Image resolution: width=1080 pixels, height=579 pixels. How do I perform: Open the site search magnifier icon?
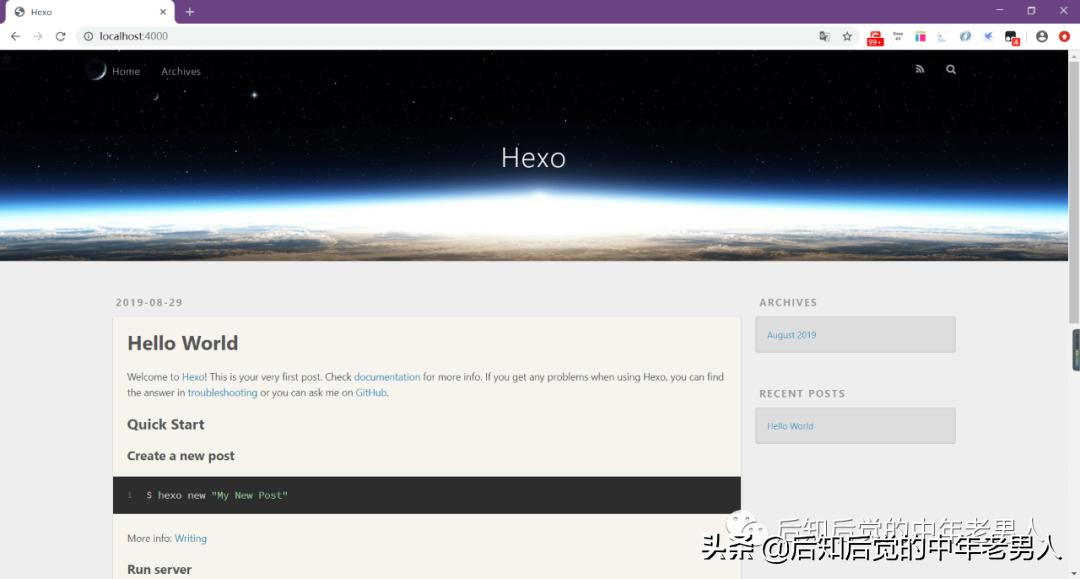(x=950, y=69)
